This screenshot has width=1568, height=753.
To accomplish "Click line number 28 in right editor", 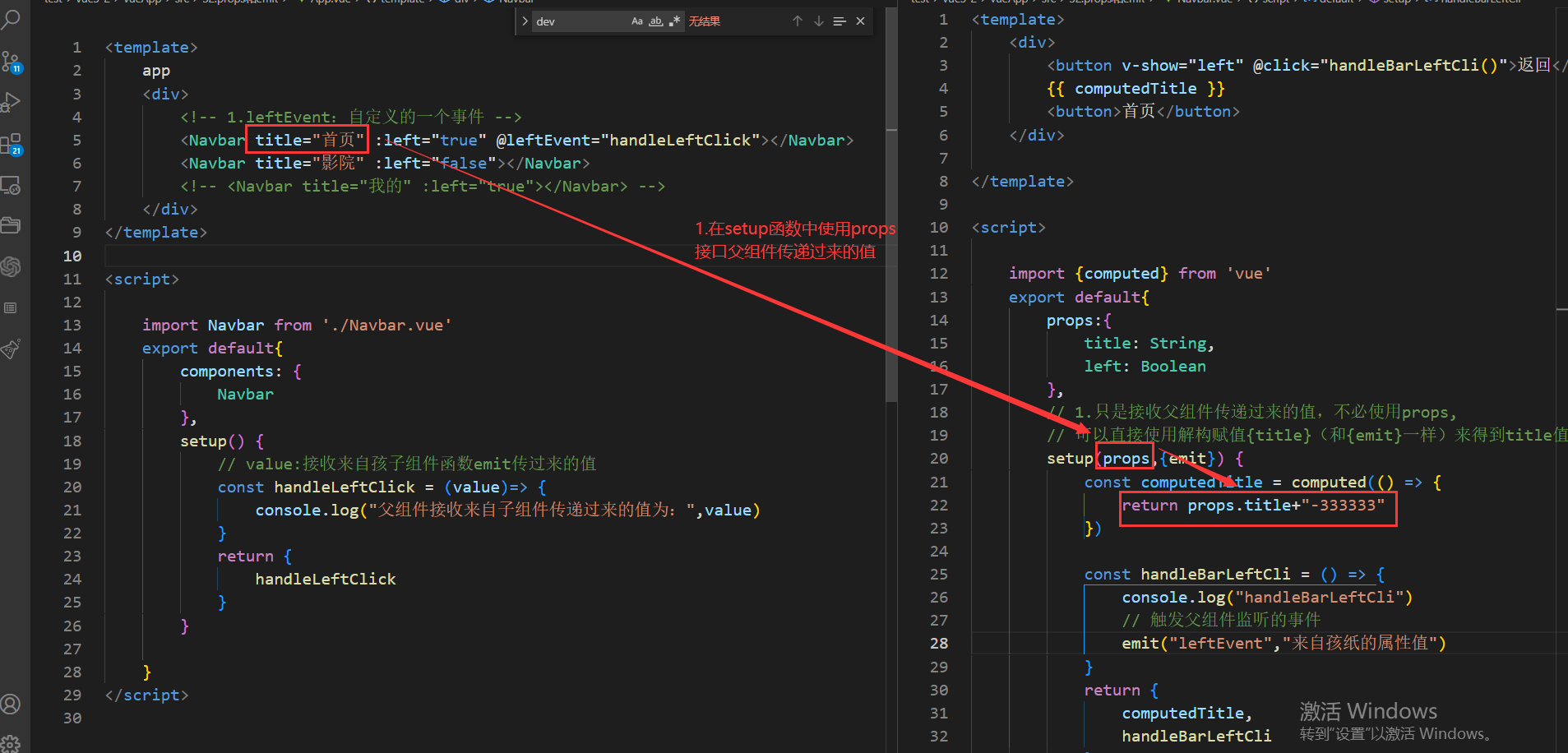I will 939,643.
